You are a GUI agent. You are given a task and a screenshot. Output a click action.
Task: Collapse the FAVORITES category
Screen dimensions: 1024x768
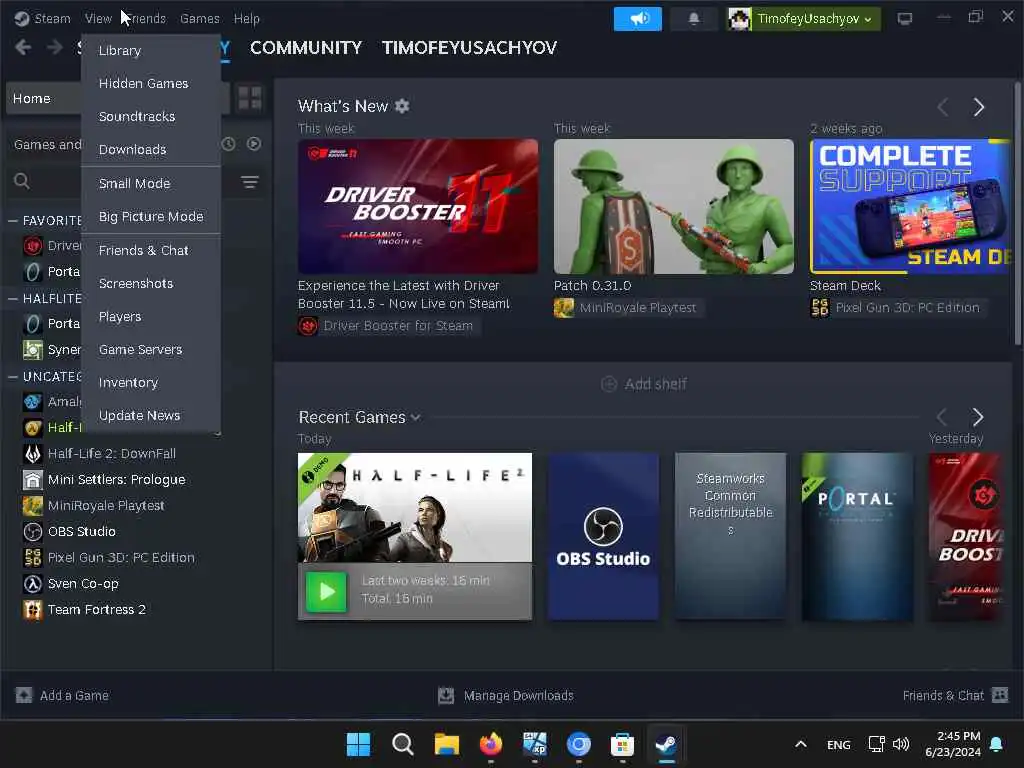click(x=12, y=221)
